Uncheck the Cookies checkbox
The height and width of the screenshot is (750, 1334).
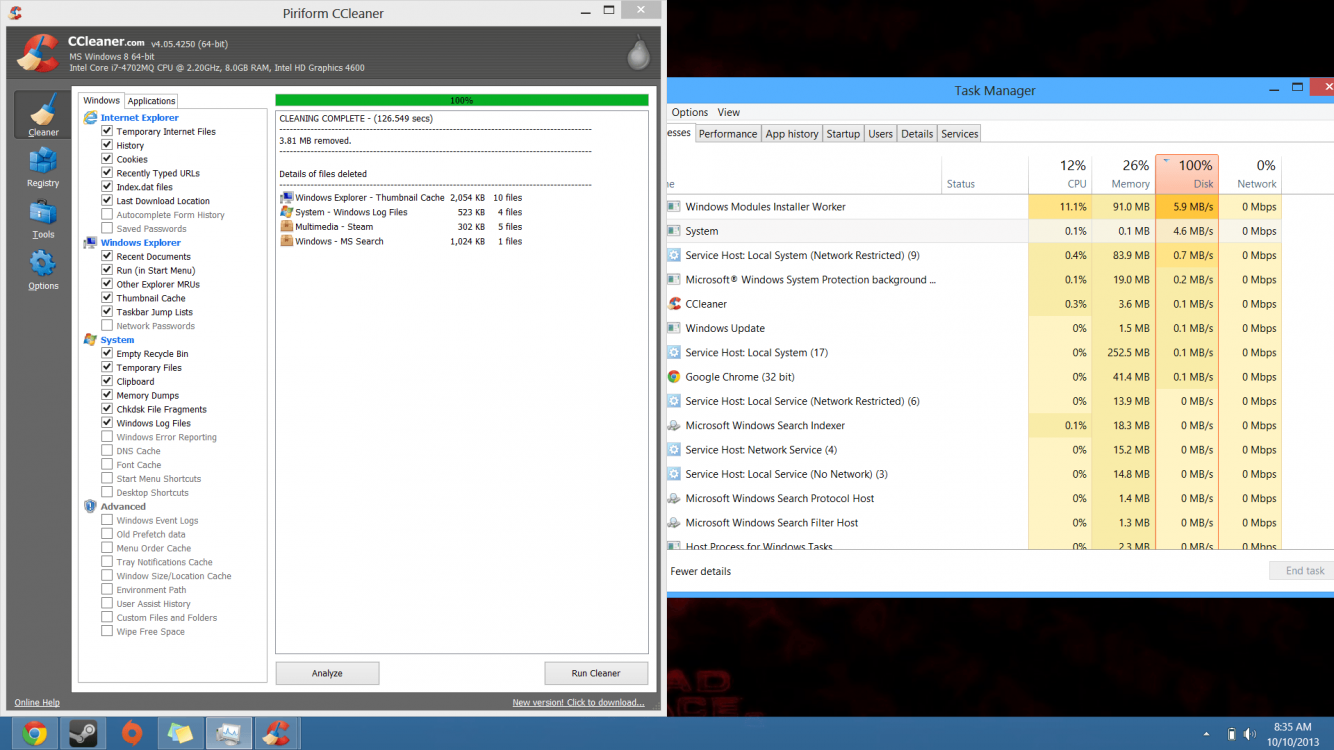[107, 159]
